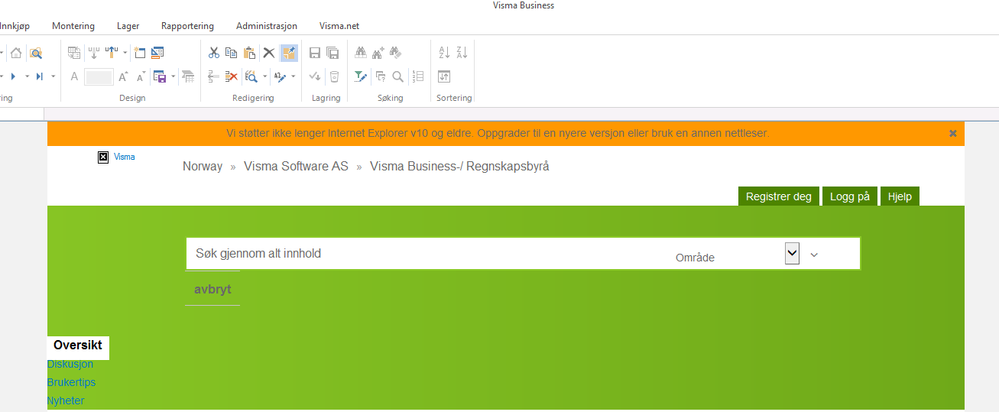Open the Brukertips link

pos(71,383)
